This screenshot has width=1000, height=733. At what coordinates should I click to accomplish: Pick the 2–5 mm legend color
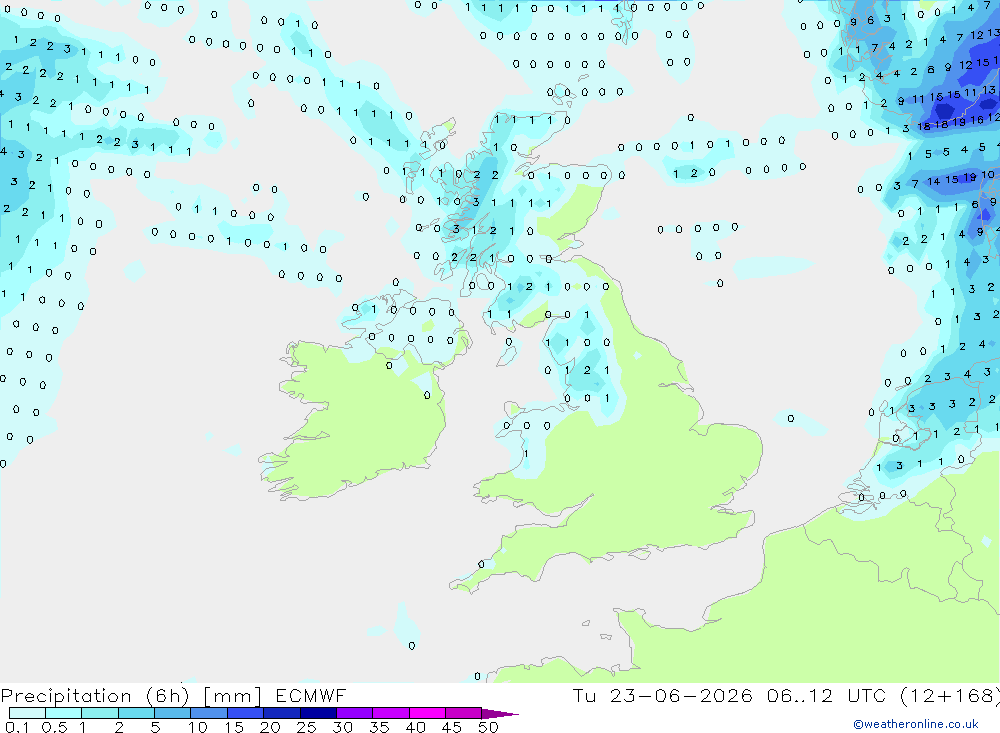pyautogui.click(x=136, y=713)
